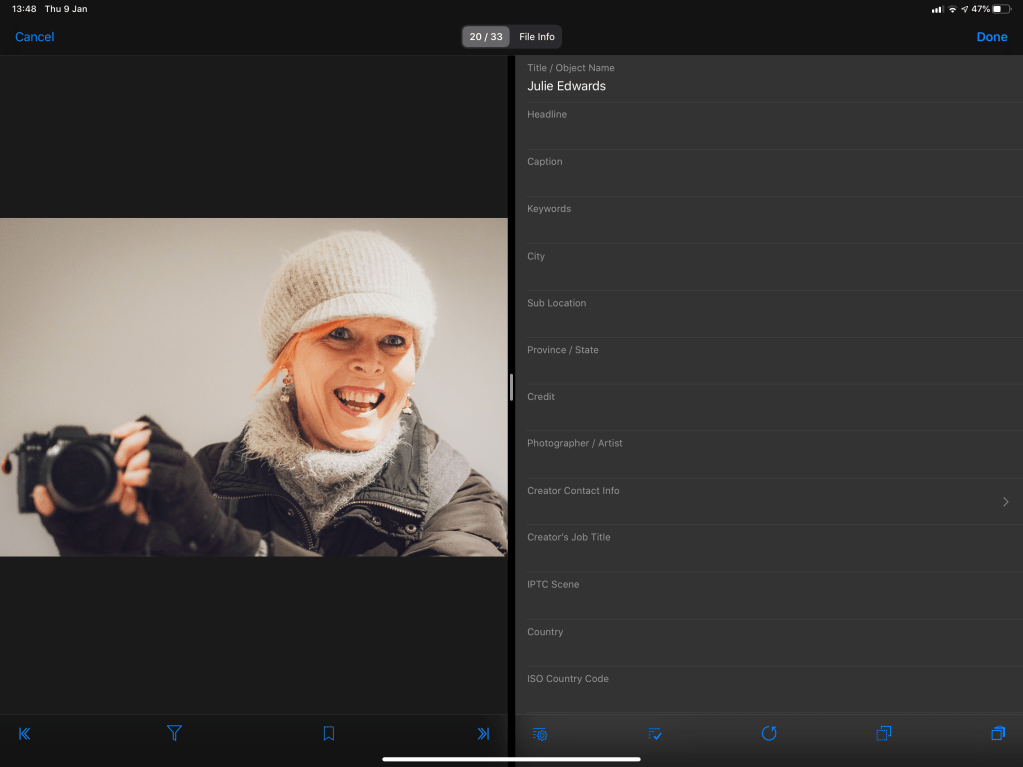Expand Creator Contact Info chevron
This screenshot has width=1023, height=767.
pos(1005,502)
